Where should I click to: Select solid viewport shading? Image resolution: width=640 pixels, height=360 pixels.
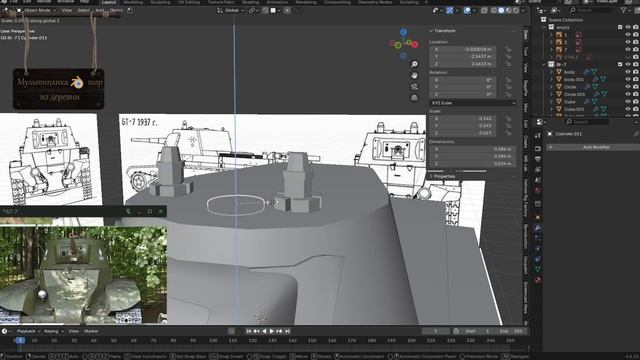click(x=501, y=11)
